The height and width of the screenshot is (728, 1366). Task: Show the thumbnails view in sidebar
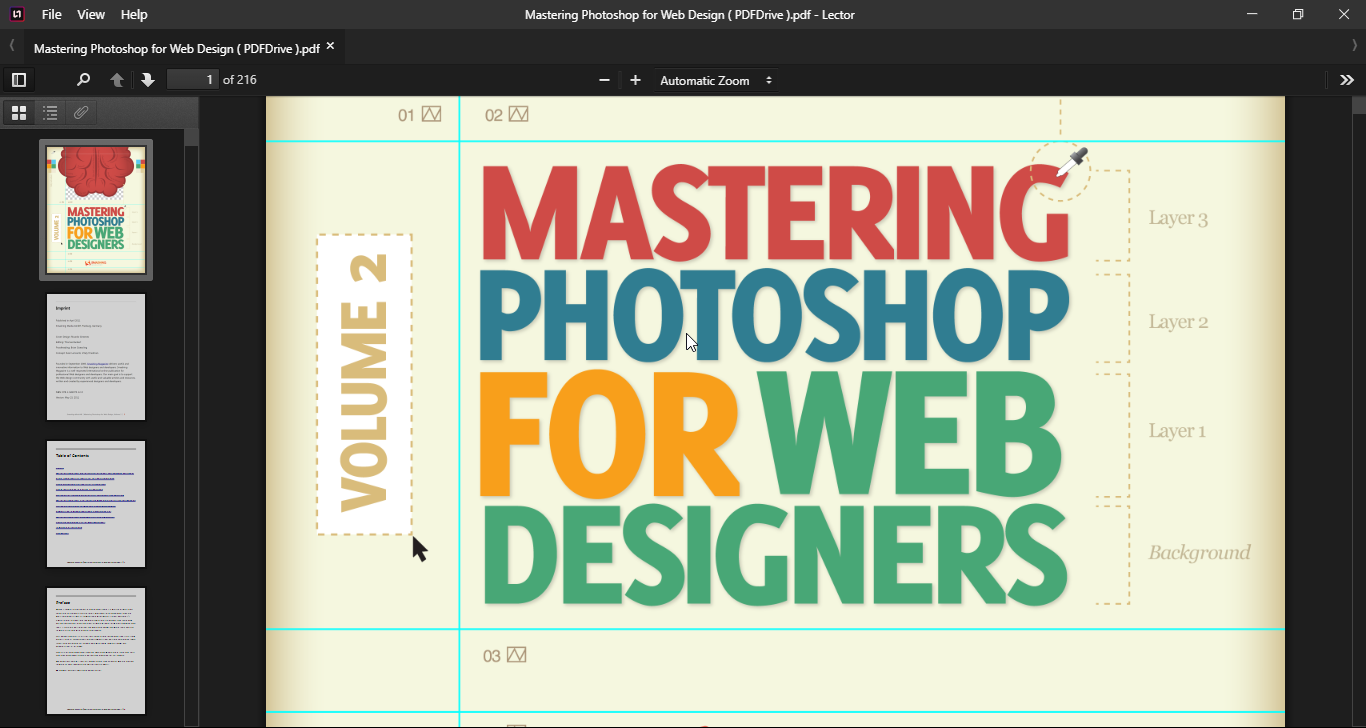[19, 113]
